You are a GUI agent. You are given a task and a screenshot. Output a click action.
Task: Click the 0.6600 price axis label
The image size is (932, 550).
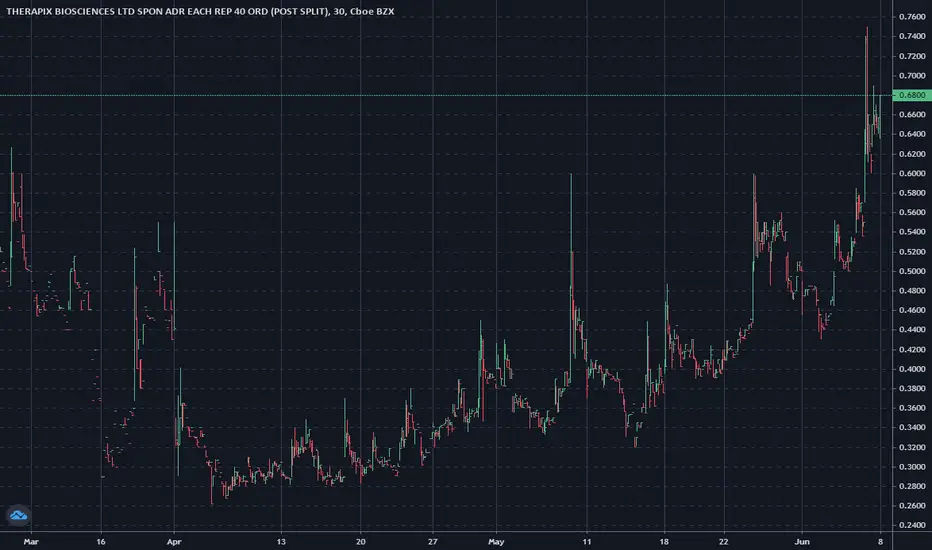coord(912,114)
